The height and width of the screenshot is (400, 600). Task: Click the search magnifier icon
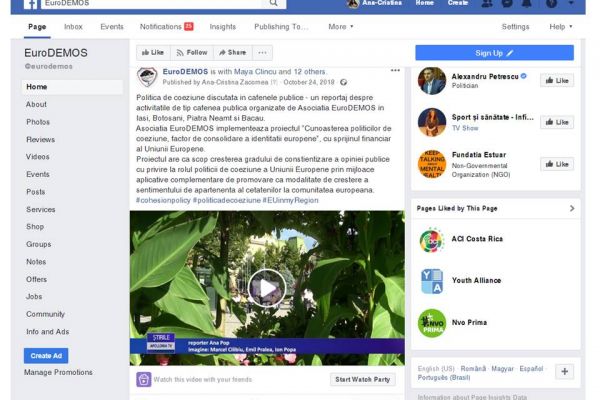click(274, 3)
